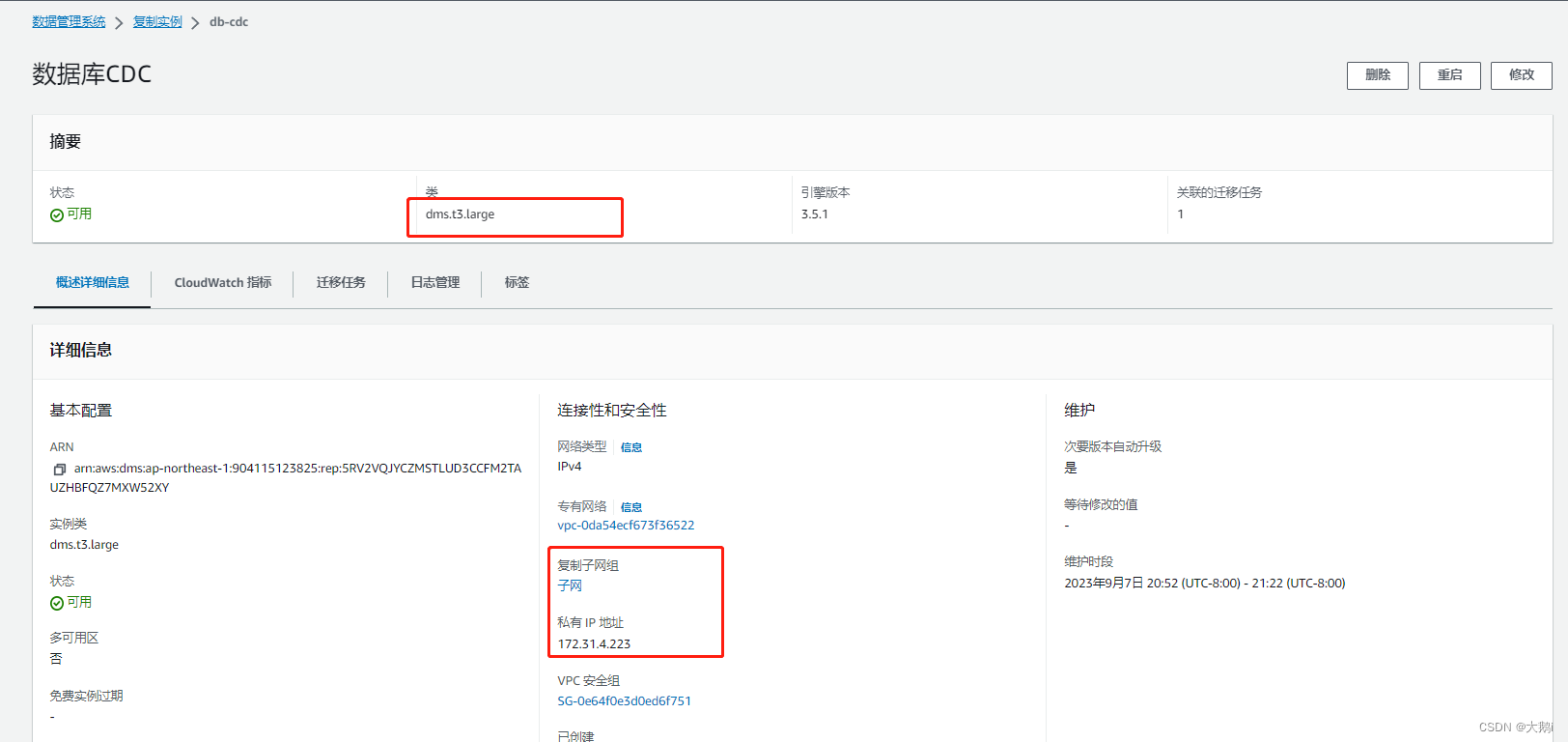This screenshot has width=1568, height=742.
Task: Click the IPv4 network type value
Action: [570, 467]
